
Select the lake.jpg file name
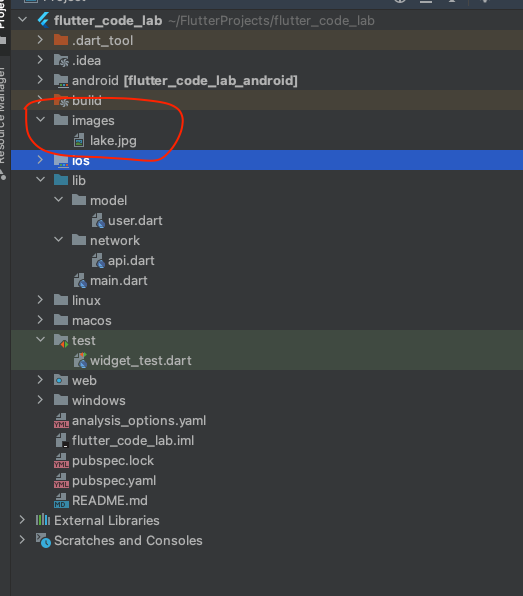pos(113,141)
